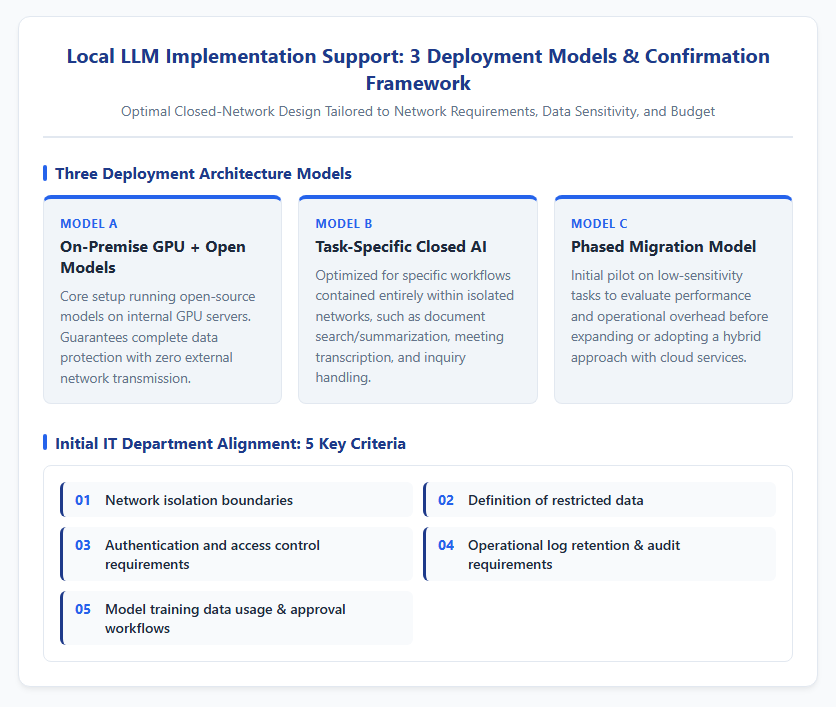Click the 04 number badge

(446, 545)
